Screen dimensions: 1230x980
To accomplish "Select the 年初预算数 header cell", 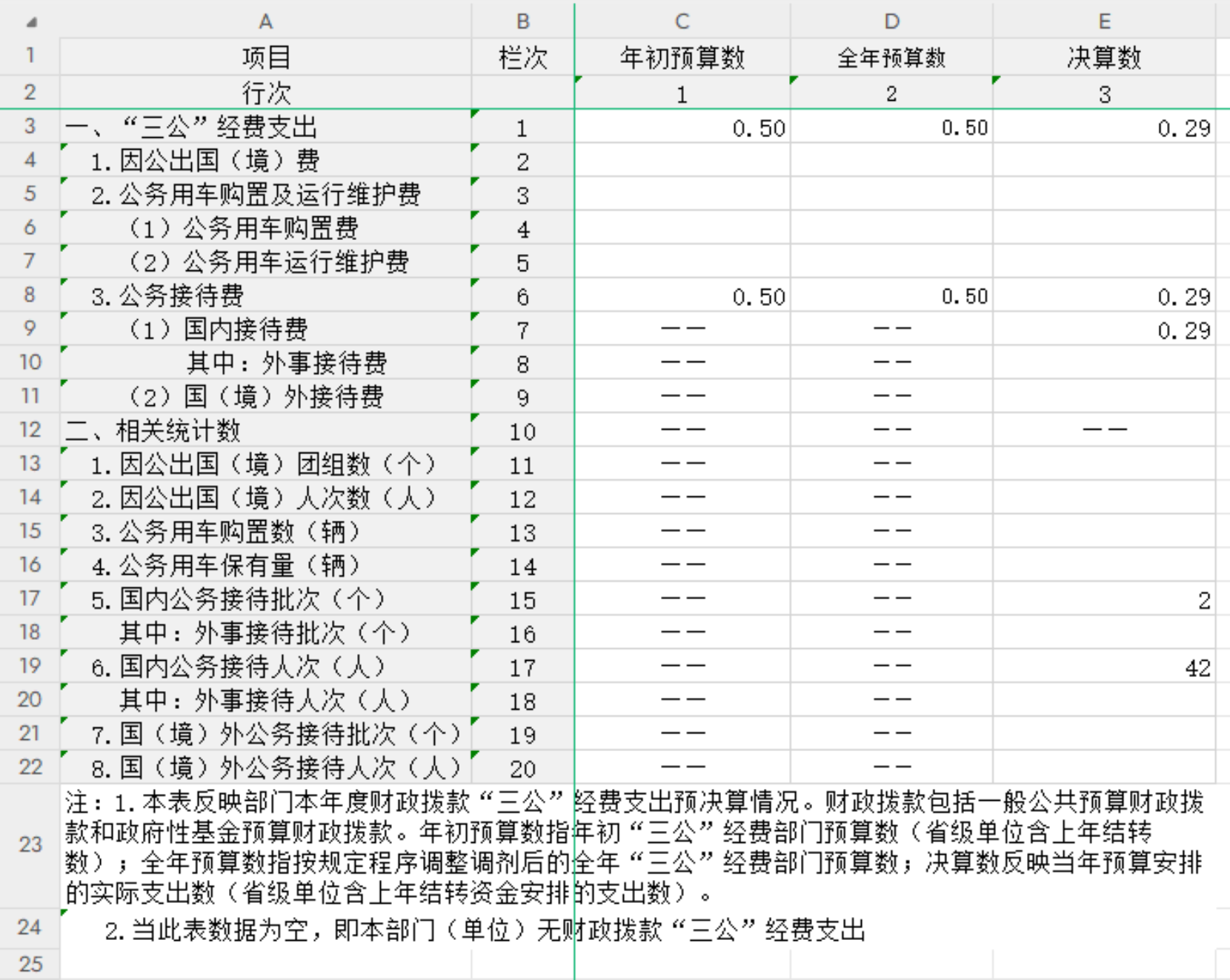I will click(682, 57).
